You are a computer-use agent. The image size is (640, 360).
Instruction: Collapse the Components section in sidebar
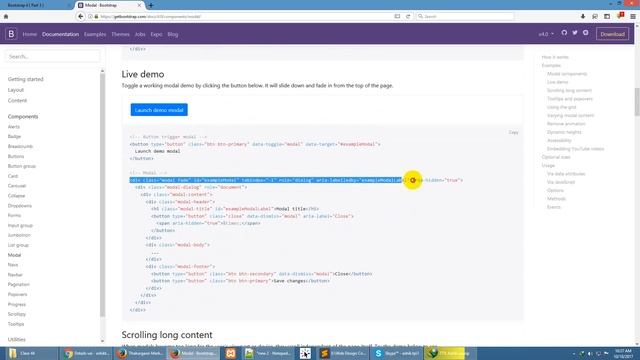pos(23,116)
